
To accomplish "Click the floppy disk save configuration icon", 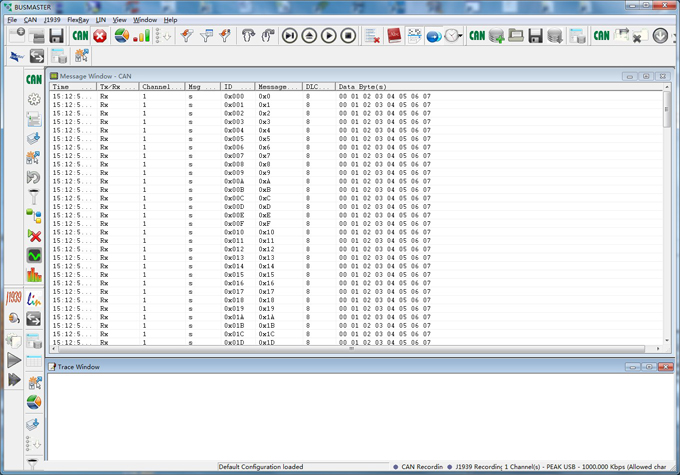I will tap(56, 36).
